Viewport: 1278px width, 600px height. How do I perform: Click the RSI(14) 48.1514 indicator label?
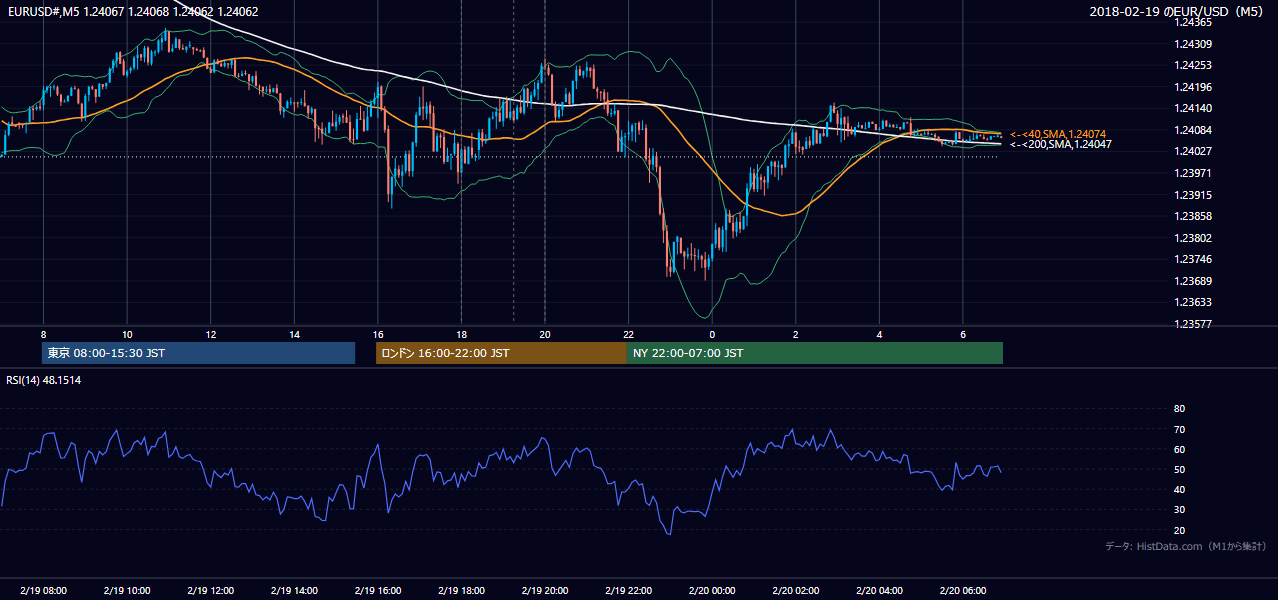point(43,380)
